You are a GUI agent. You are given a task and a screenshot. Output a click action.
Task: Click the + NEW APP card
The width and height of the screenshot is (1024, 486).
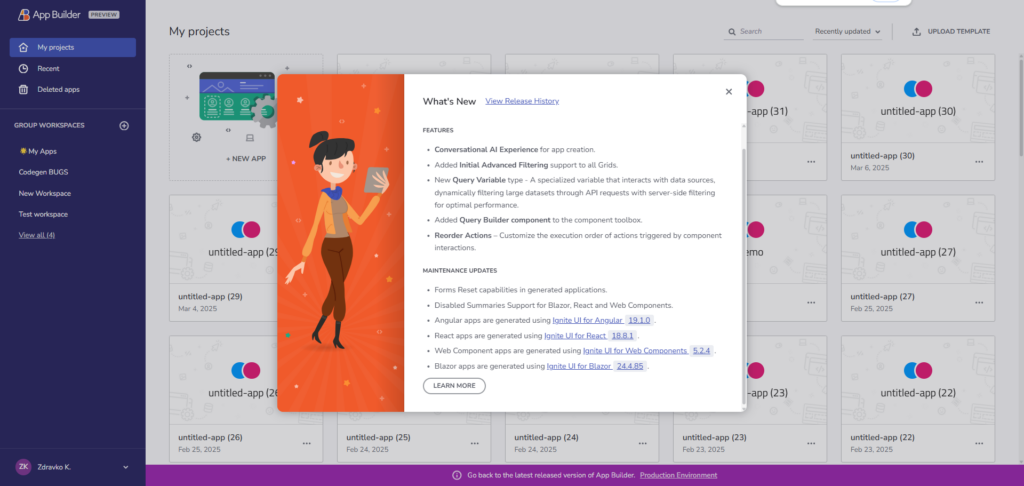pyautogui.click(x=246, y=118)
